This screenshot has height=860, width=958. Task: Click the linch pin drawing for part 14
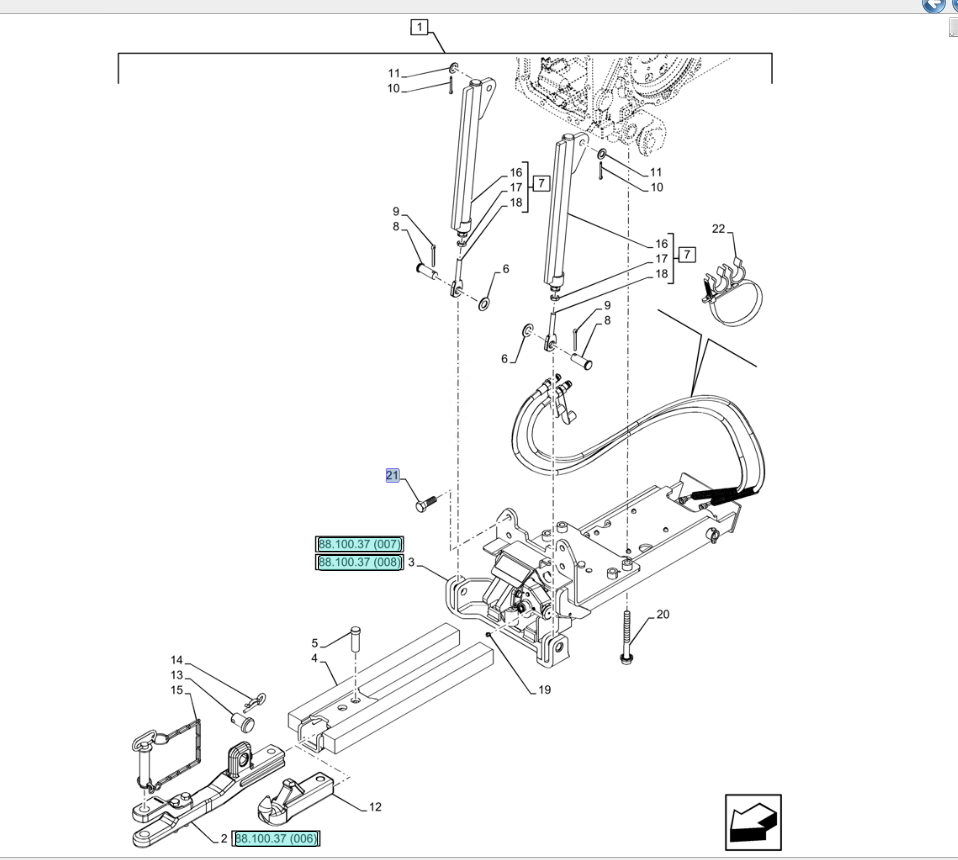pos(254,701)
